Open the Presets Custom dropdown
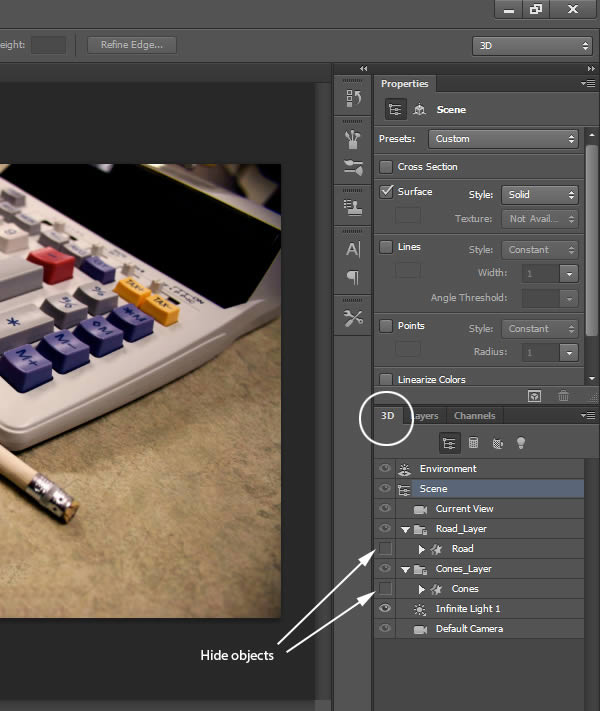This screenshot has width=600, height=711. 503,139
